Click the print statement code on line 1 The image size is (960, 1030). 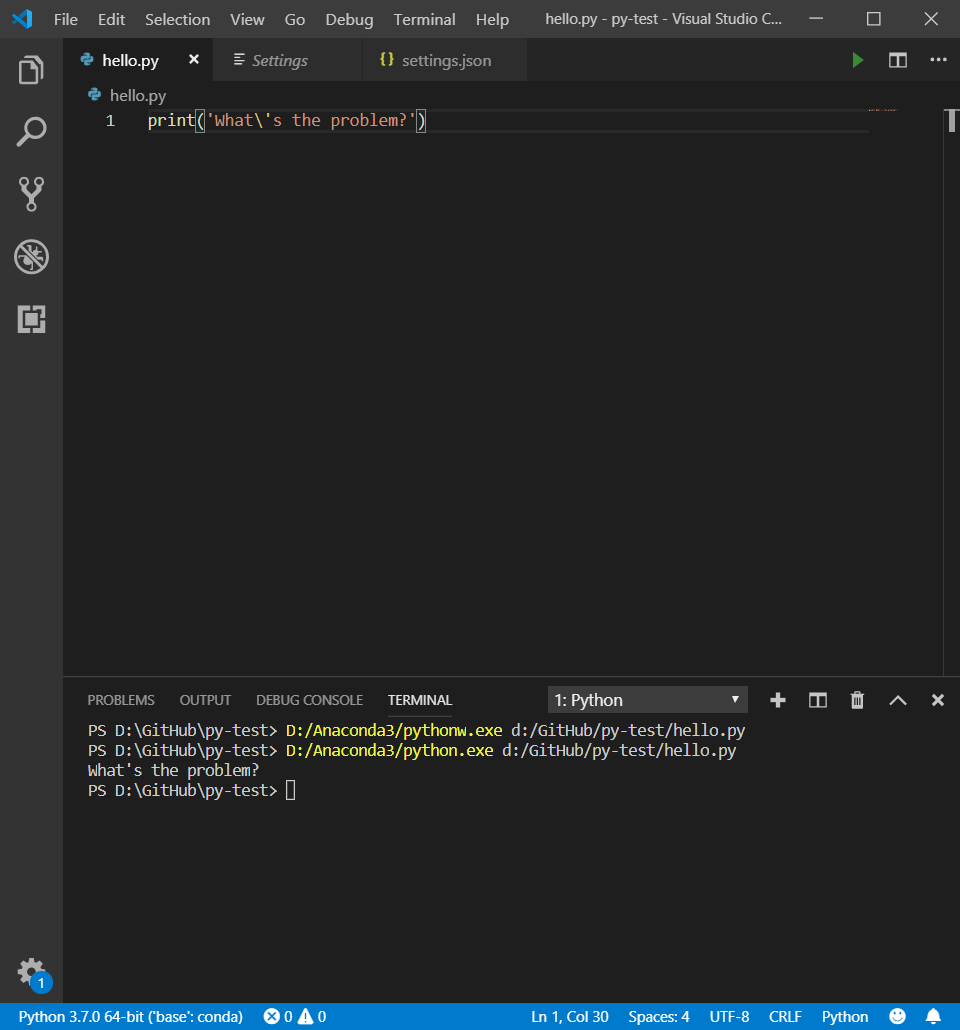[x=287, y=121]
